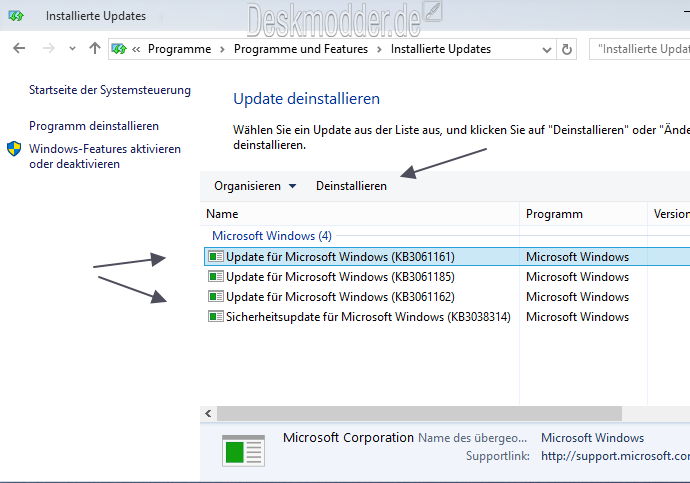The height and width of the screenshot is (483, 690).
Task: Click Microsoft Corporation in details pane
Action: pyautogui.click(x=348, y=437)
